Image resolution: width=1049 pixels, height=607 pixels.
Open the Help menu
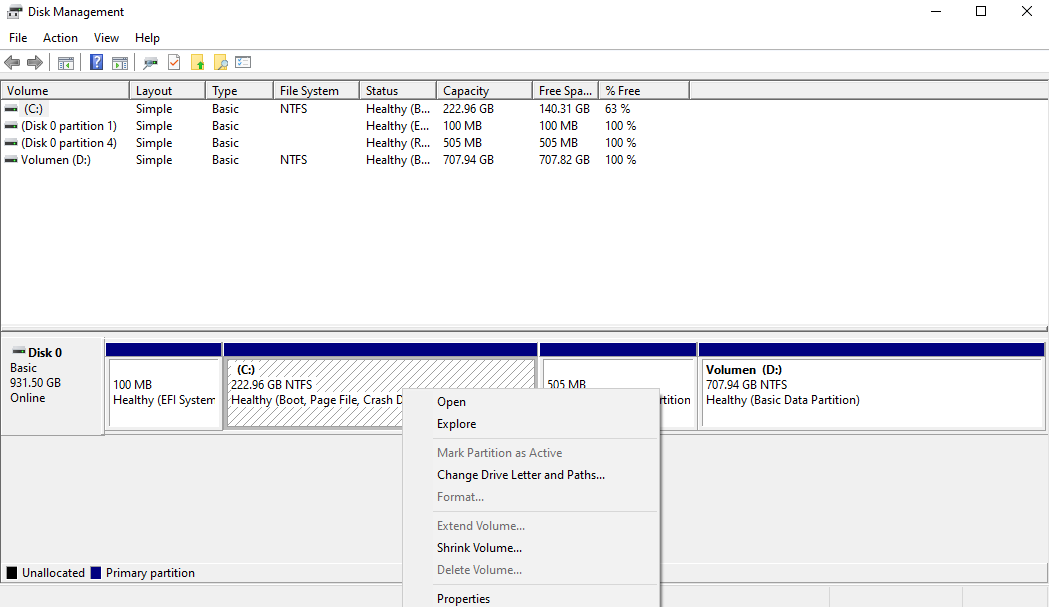tap(147, 37)
